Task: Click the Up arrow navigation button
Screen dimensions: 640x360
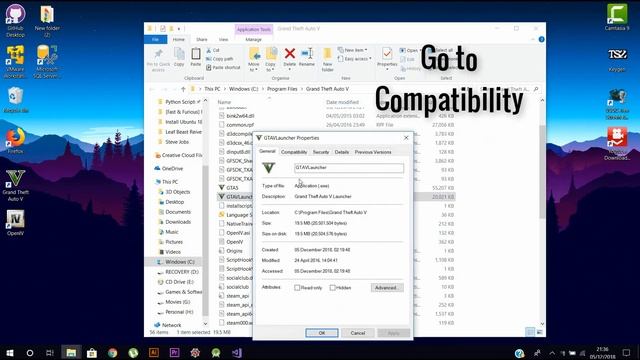Action: point(183,89)
